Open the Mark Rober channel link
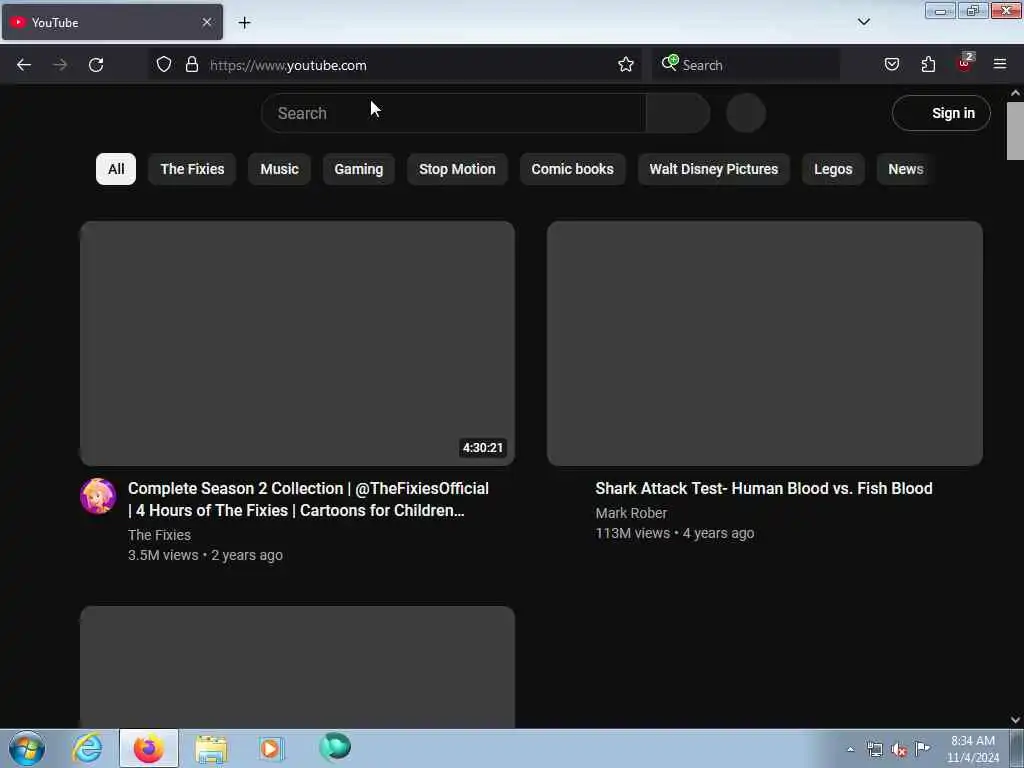Image resolution: width=1024 pixels, height=768 pixels. click(631, 513)
